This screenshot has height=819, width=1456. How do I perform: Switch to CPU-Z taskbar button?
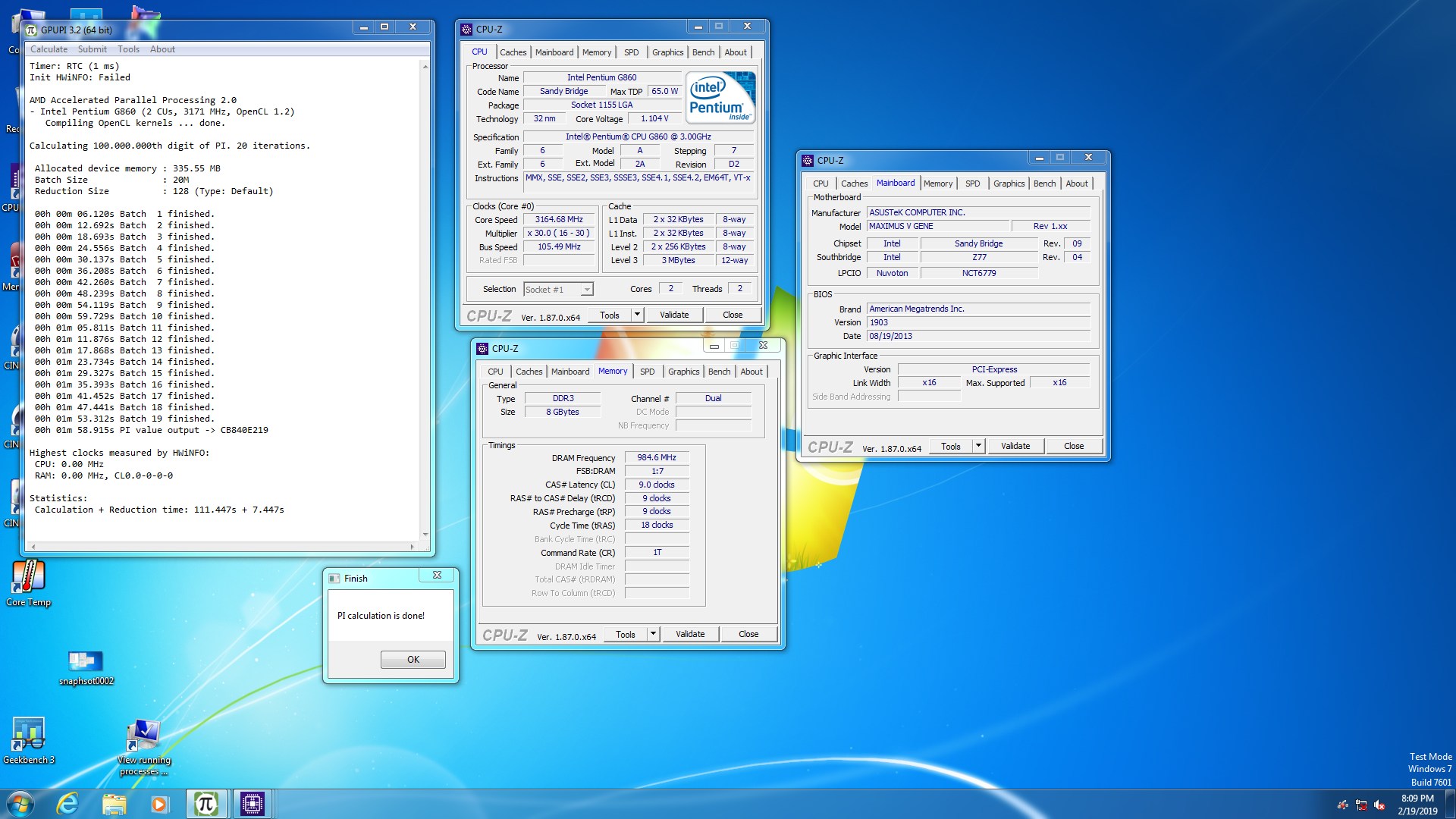[x=253, y=804]
